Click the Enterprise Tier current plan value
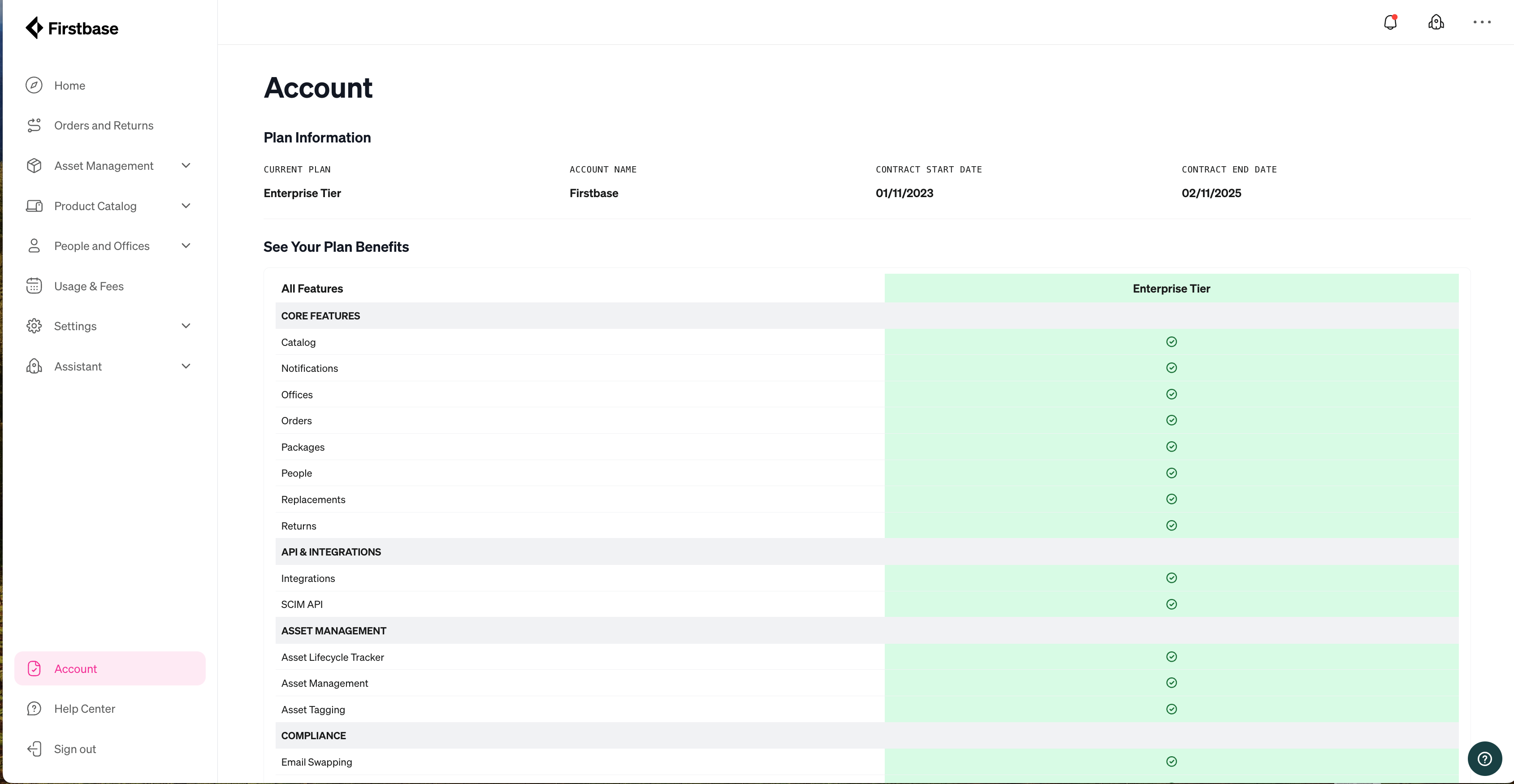 [302, 193]
